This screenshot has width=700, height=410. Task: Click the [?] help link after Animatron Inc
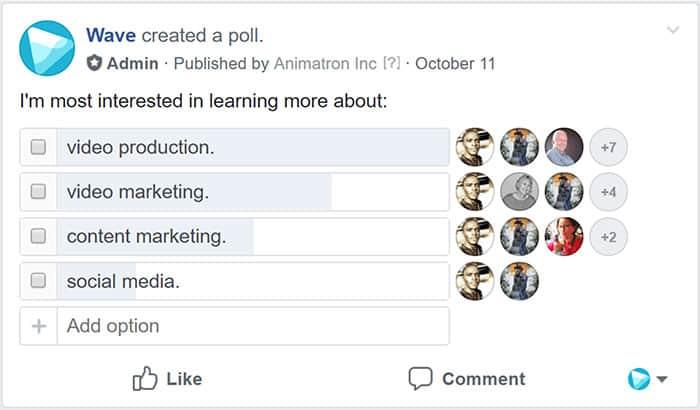pyautogui.click(x=391, y=63)
